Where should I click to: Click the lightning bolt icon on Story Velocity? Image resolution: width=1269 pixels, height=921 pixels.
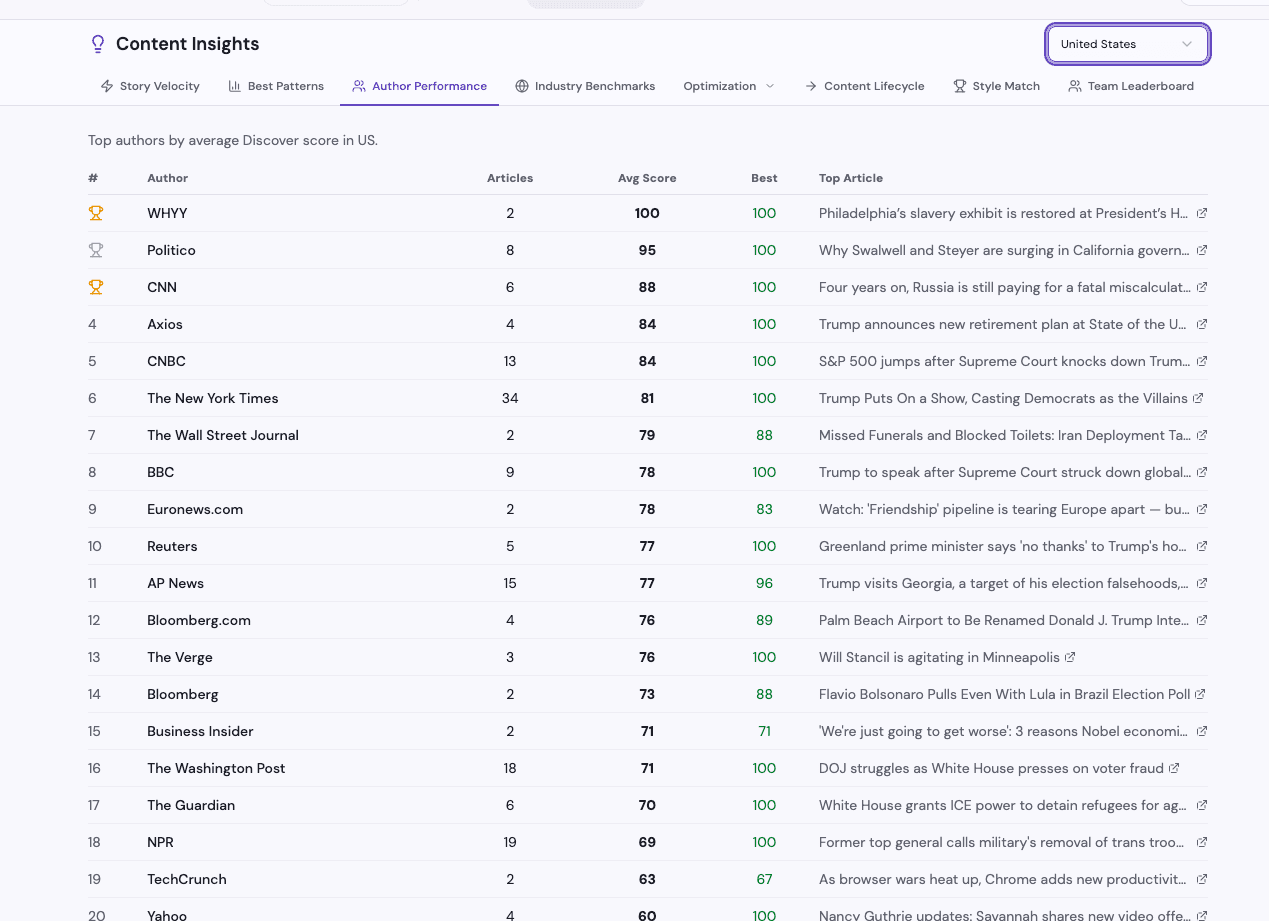pos(106,86)
